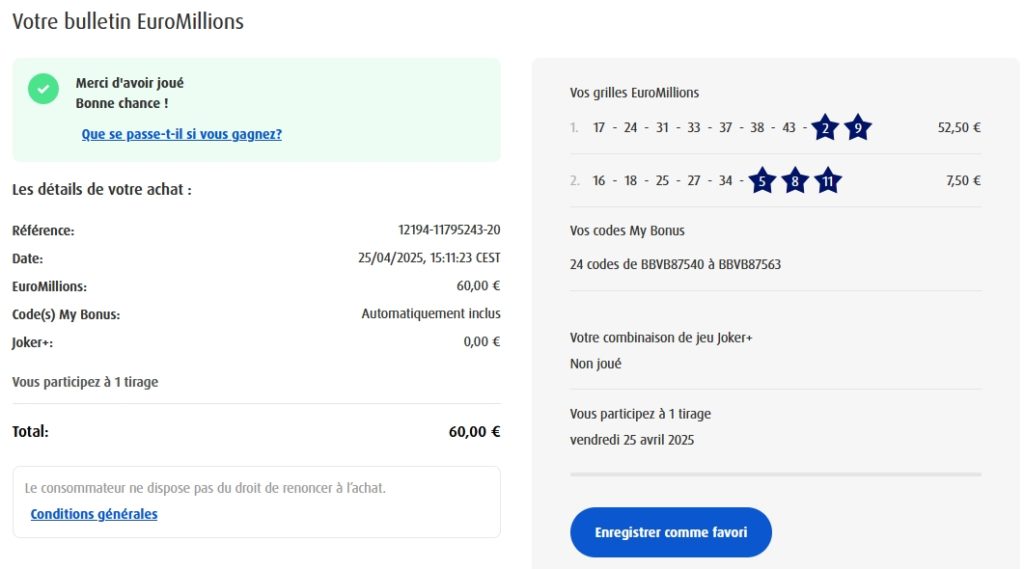Click the My Bonus codes range text
This screenshot has height=569, width=1024.
[x=675, y=265]
